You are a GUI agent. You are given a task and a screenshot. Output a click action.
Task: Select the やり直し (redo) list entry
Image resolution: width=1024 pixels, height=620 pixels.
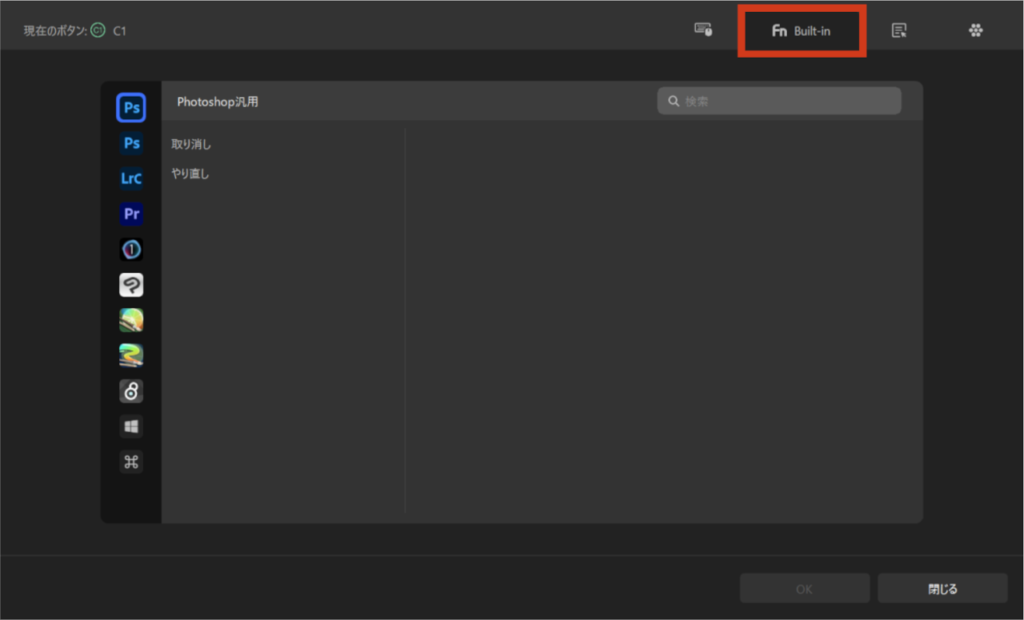click(x=191, y=174)
